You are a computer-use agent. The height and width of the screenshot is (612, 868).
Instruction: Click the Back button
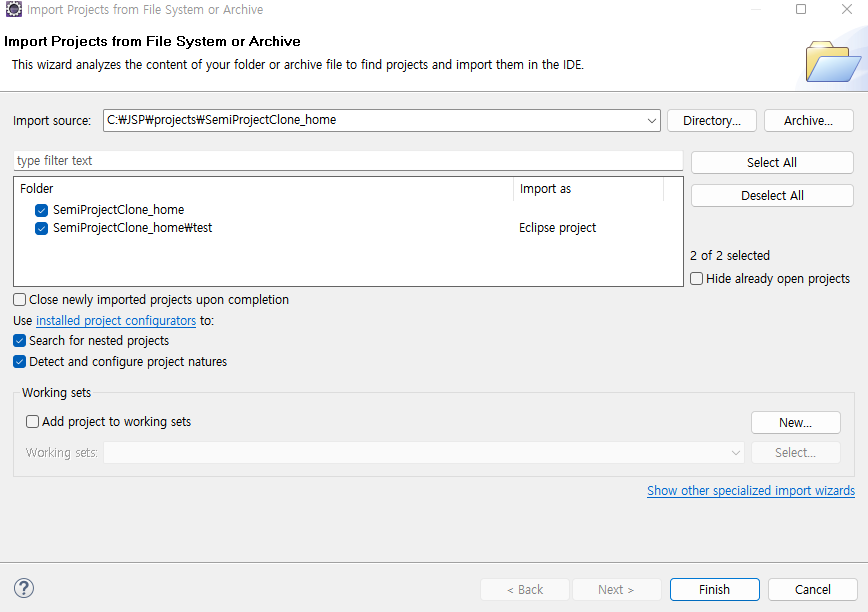point(525,590)
